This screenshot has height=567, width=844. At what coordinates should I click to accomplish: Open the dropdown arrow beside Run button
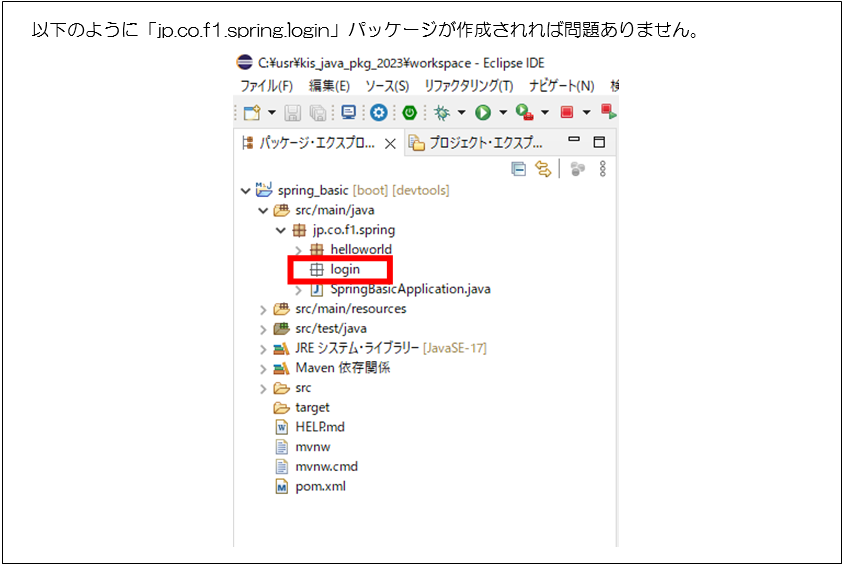pos(503,113)
